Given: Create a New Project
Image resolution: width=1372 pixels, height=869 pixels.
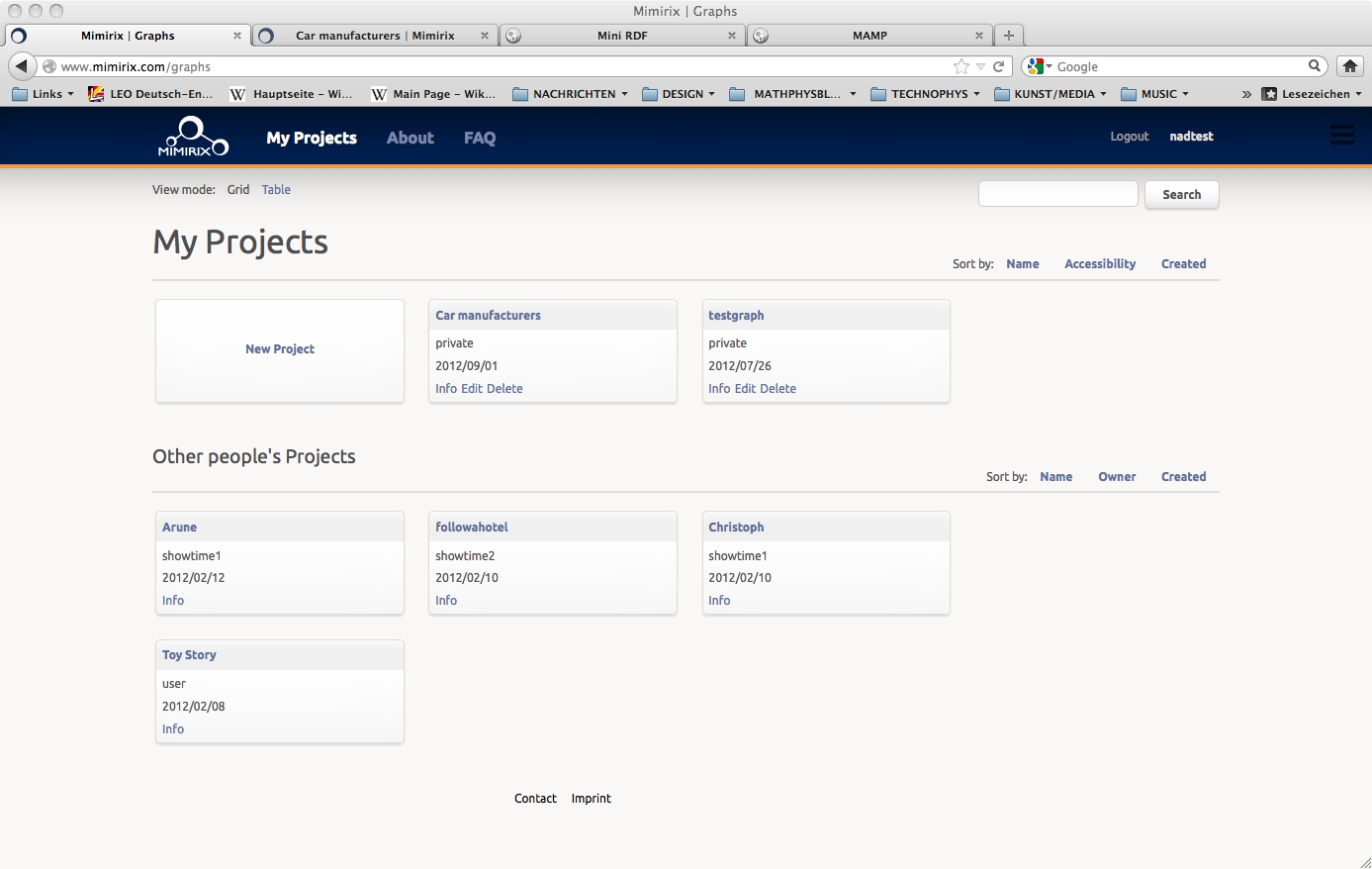Looking at the screenshot, I should tap(280, 349).
